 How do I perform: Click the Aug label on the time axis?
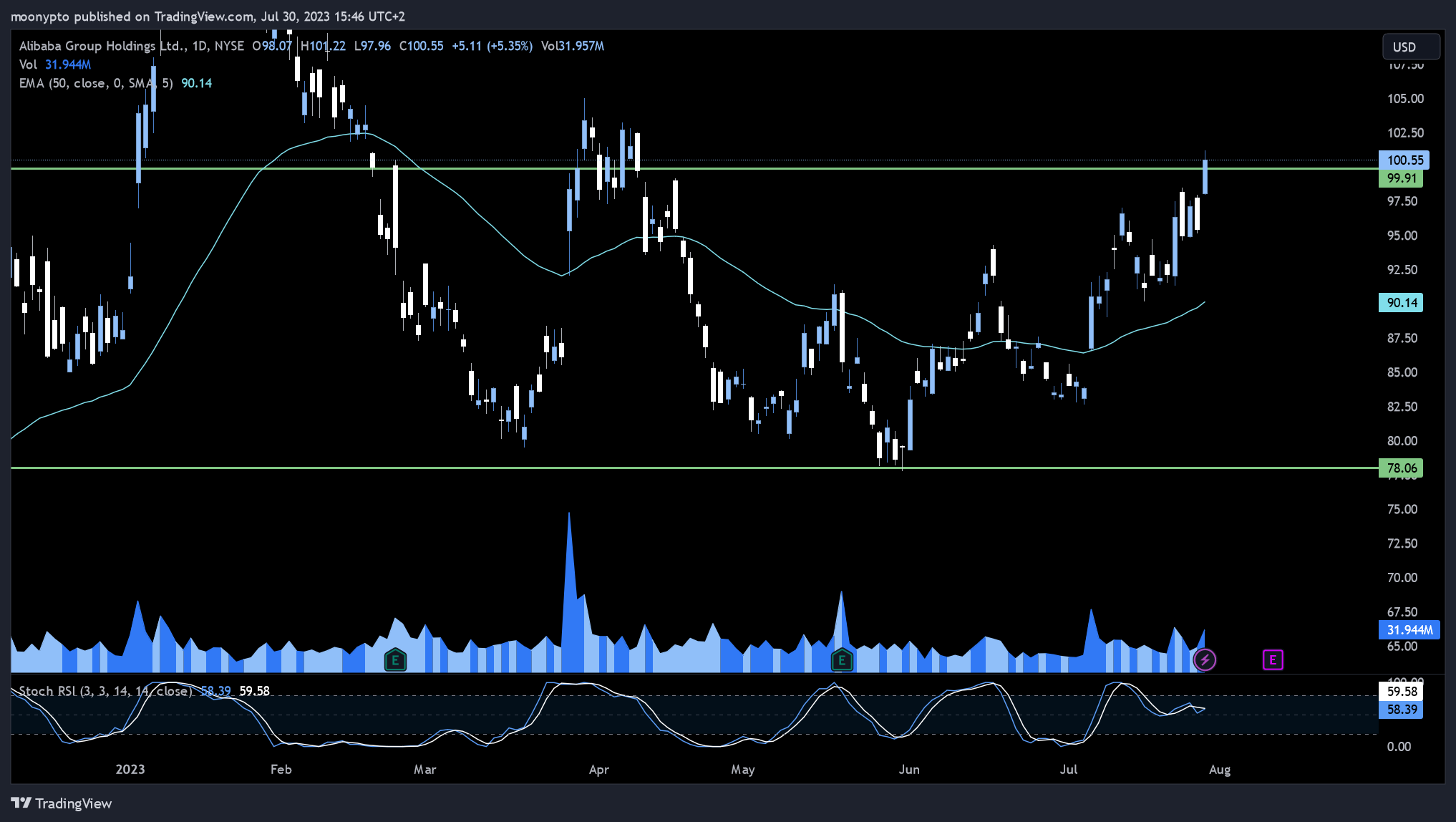coord(1220,769)
